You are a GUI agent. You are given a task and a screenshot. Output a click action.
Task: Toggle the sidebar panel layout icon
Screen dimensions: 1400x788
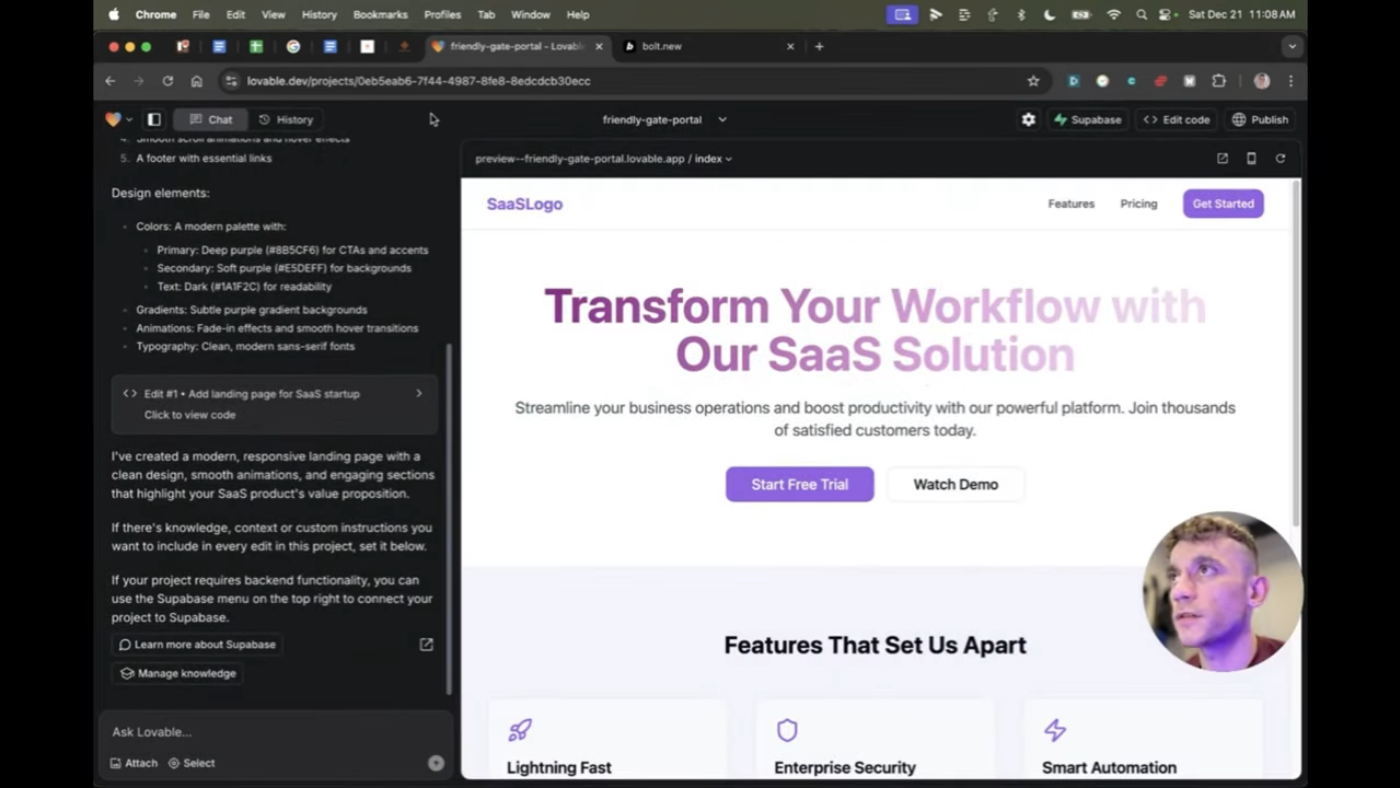[x=154, y=119]
